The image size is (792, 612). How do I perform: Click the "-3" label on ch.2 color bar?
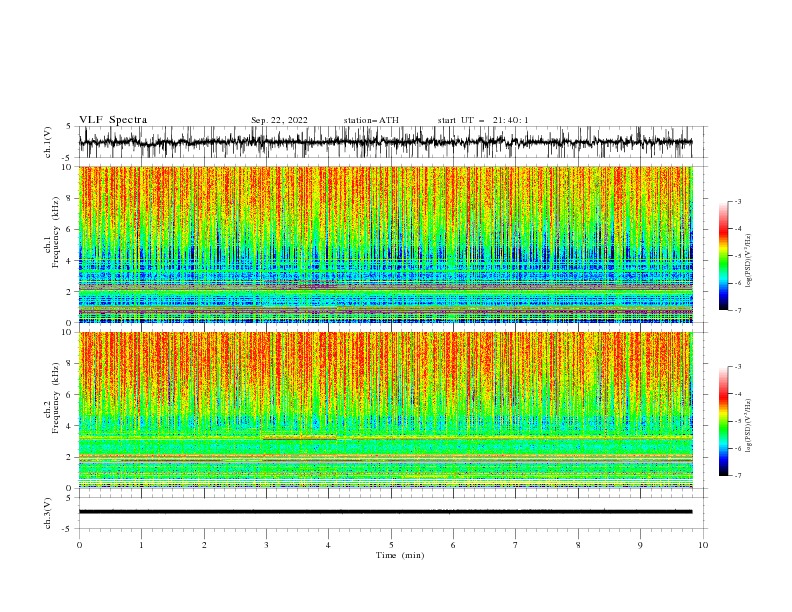point(737,367)
